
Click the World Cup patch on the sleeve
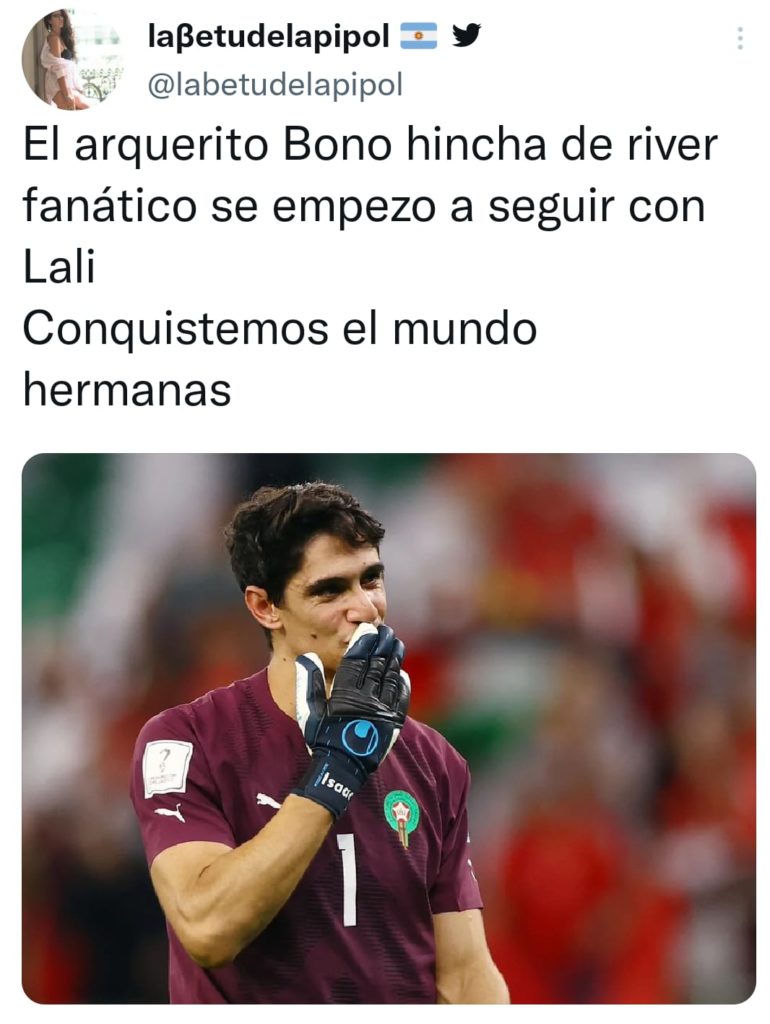pyautogui.click(x=168, y=768)
